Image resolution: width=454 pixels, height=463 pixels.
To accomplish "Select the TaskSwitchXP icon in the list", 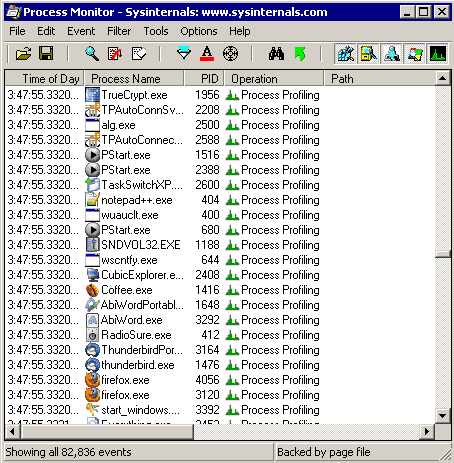I will pyautogui.click(x=92, y=185).
